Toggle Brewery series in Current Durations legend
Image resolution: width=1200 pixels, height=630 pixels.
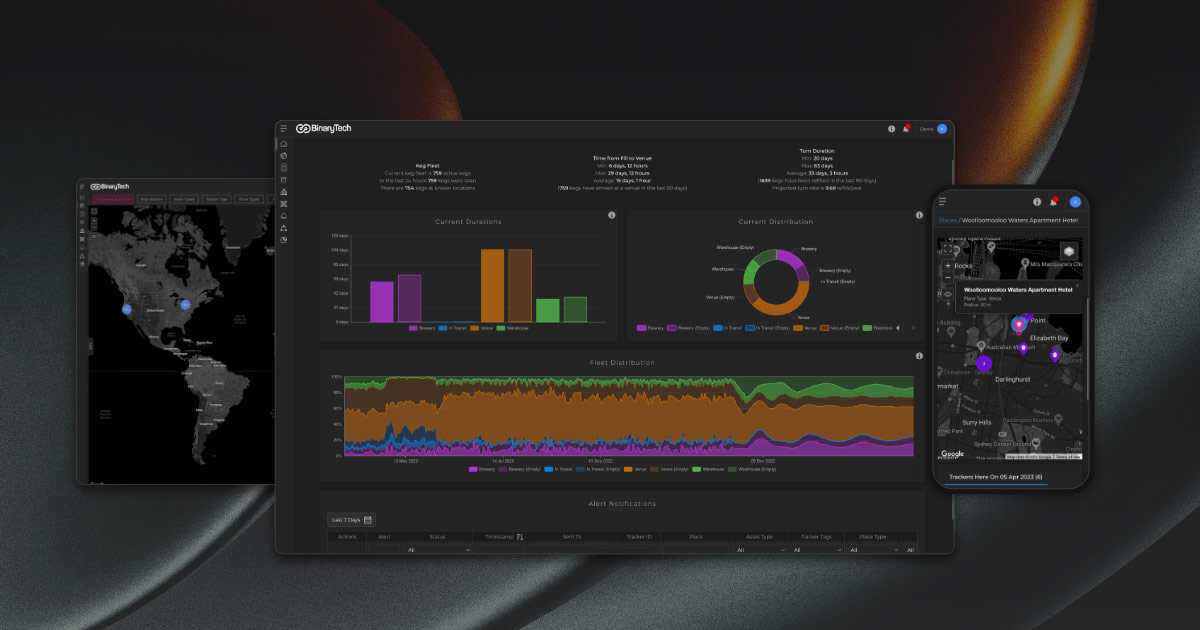[x=423, y=328]
